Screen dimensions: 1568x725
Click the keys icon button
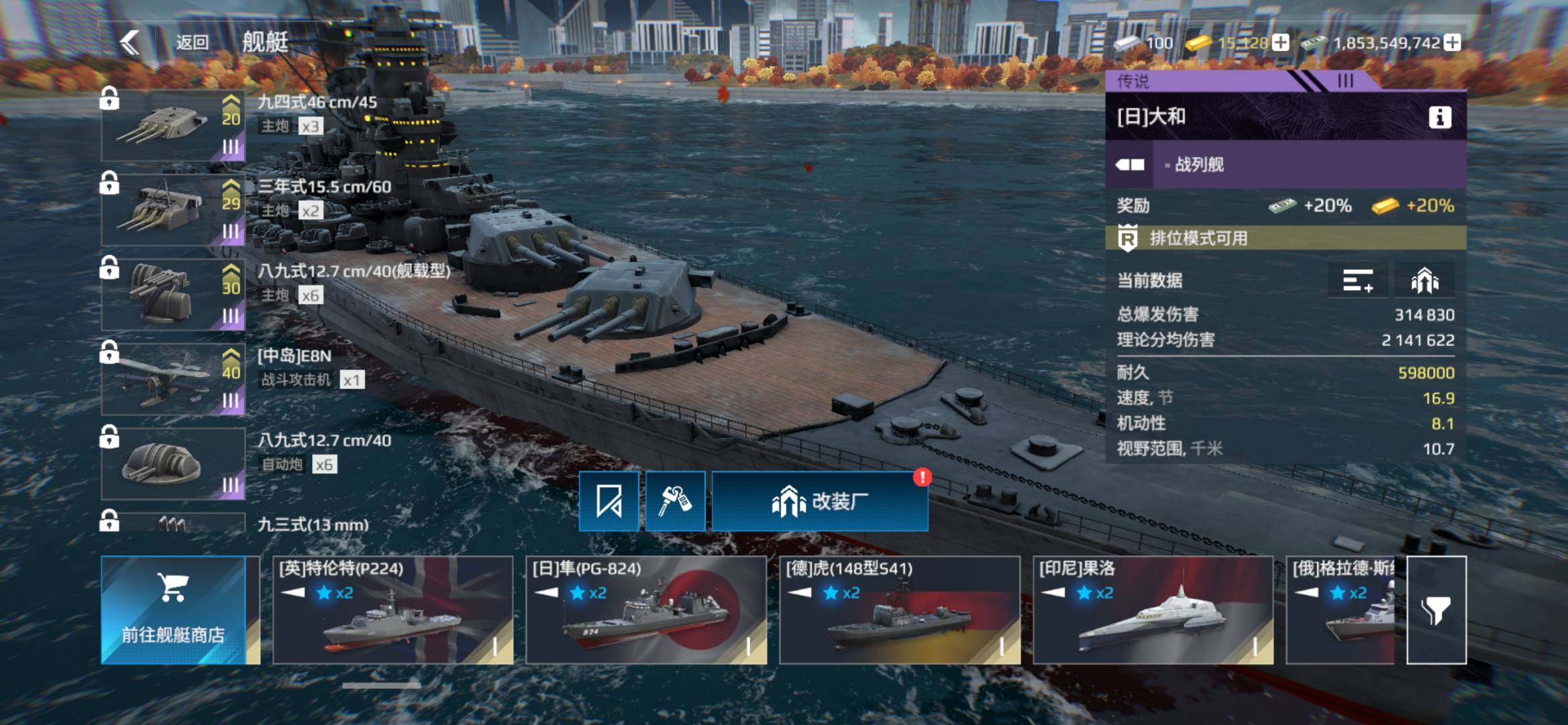(675, 501)
